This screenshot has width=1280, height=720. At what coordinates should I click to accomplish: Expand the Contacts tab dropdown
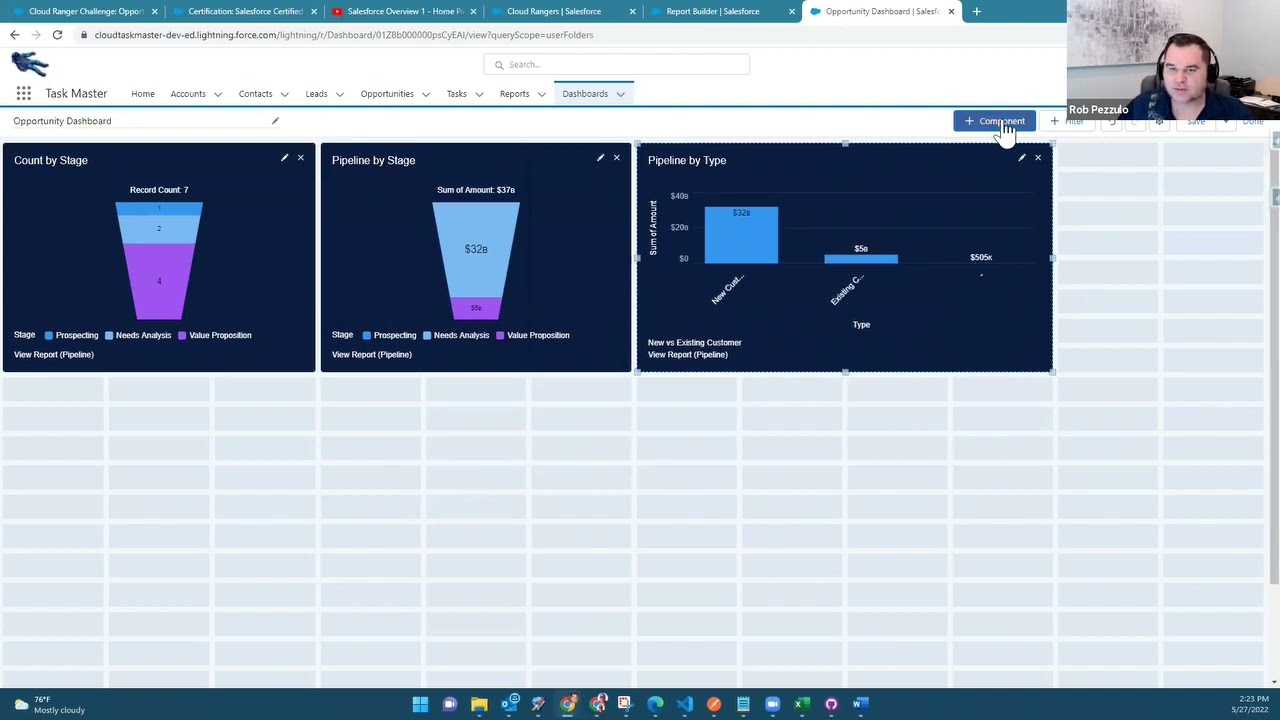tap(284, 94)
